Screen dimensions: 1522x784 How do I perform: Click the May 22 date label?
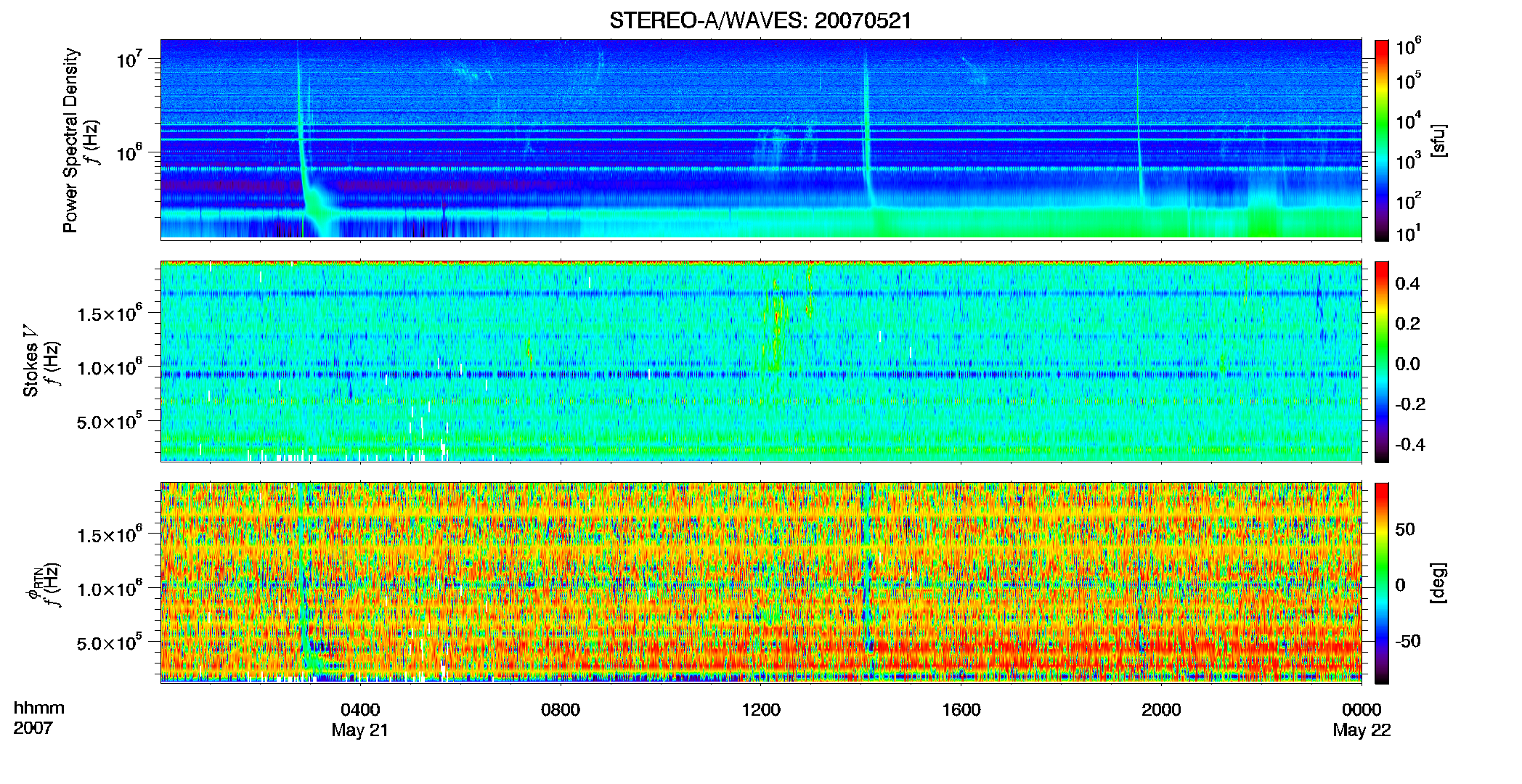point(1362,730)
